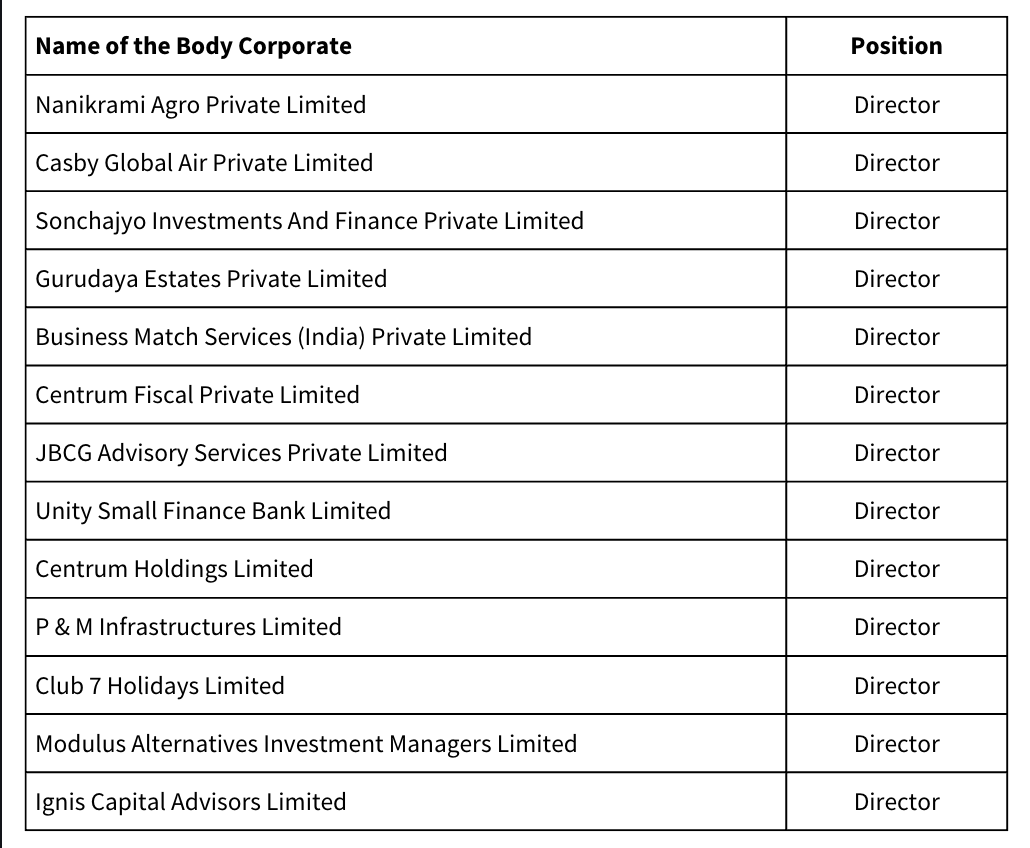The width and height of the screenshot is (1030, 848).
Task: Click the 'Name of the Body Corporate' header
Action: click(x=193, y=46)
